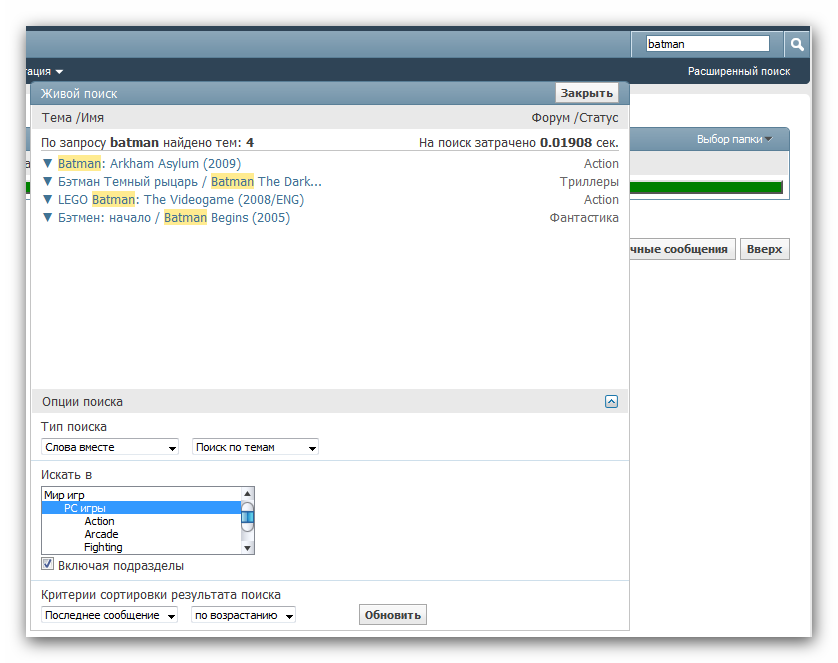
Task: Open Batman: Arkham Asylum (2009) topic
Action: pyautogui.click(x=150, y=163)
